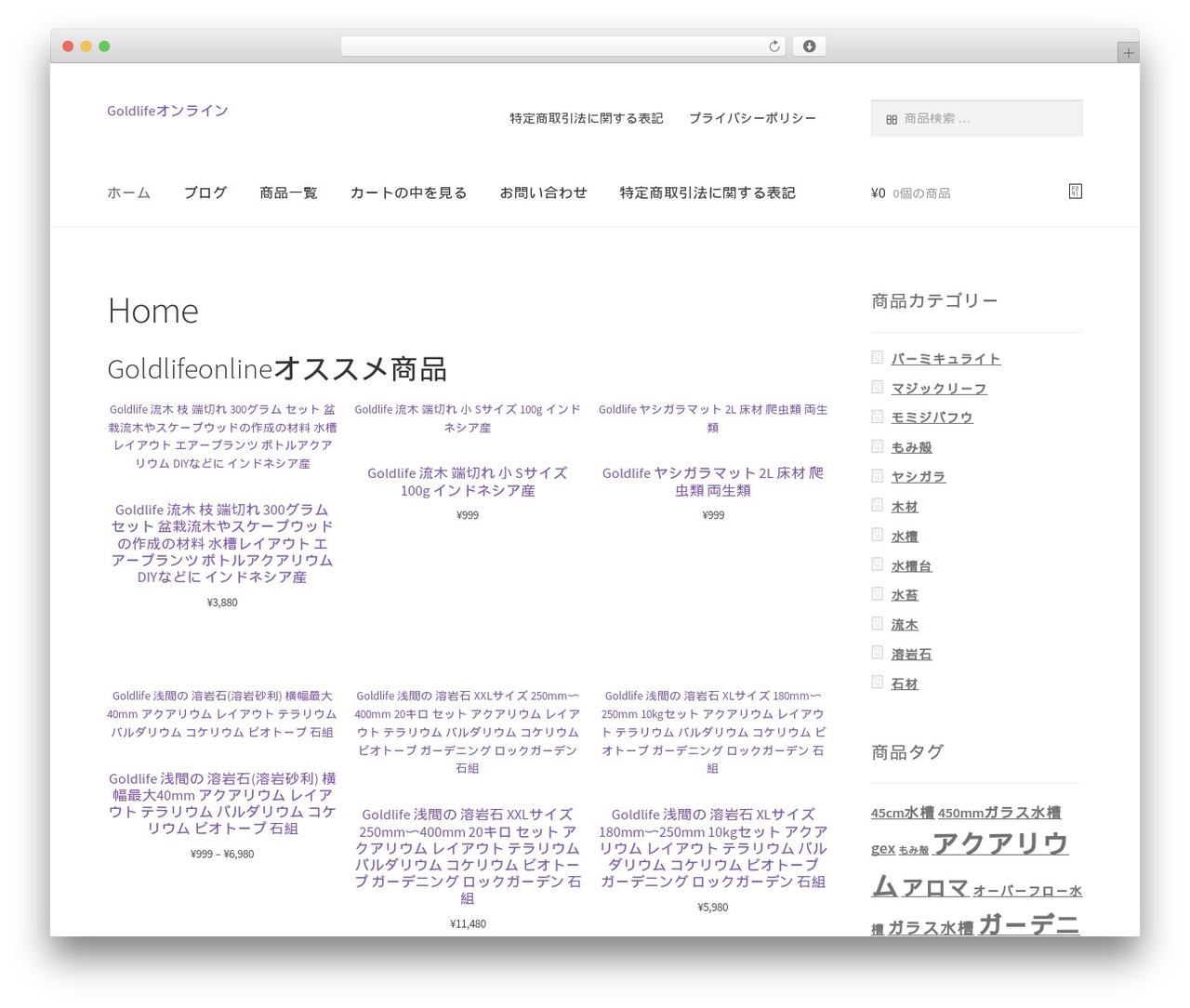Viewport: 1190px width, 1008px height.
Task: Open ヤシガラマット 2L product title link
Action: click(713, 482)
